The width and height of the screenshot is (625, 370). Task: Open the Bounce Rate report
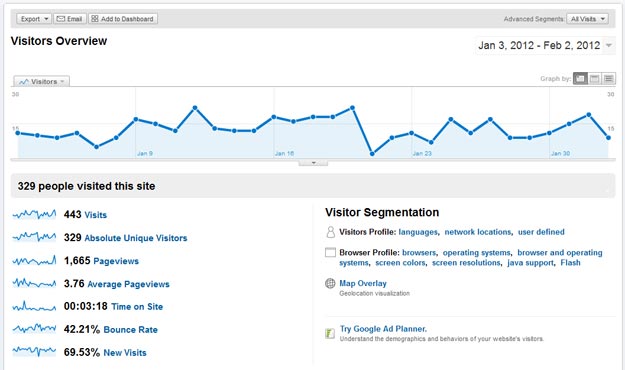point(130,330)
